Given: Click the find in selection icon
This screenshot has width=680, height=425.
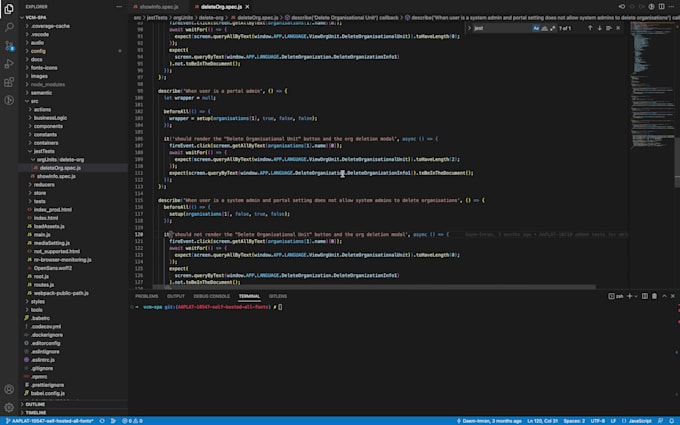Looking at the screenshot, I should tap(608, 28).
